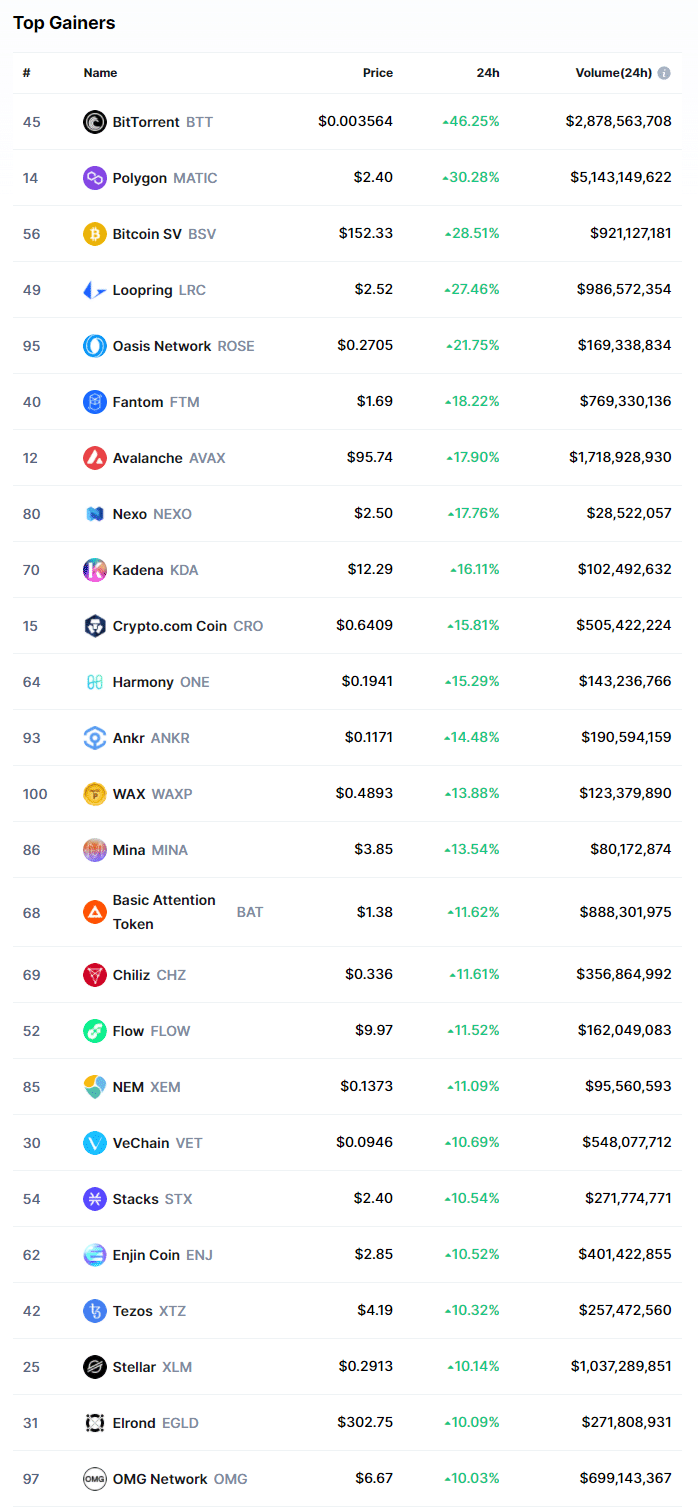Click the Stellar black logo icon

(x=95, y=1367)
